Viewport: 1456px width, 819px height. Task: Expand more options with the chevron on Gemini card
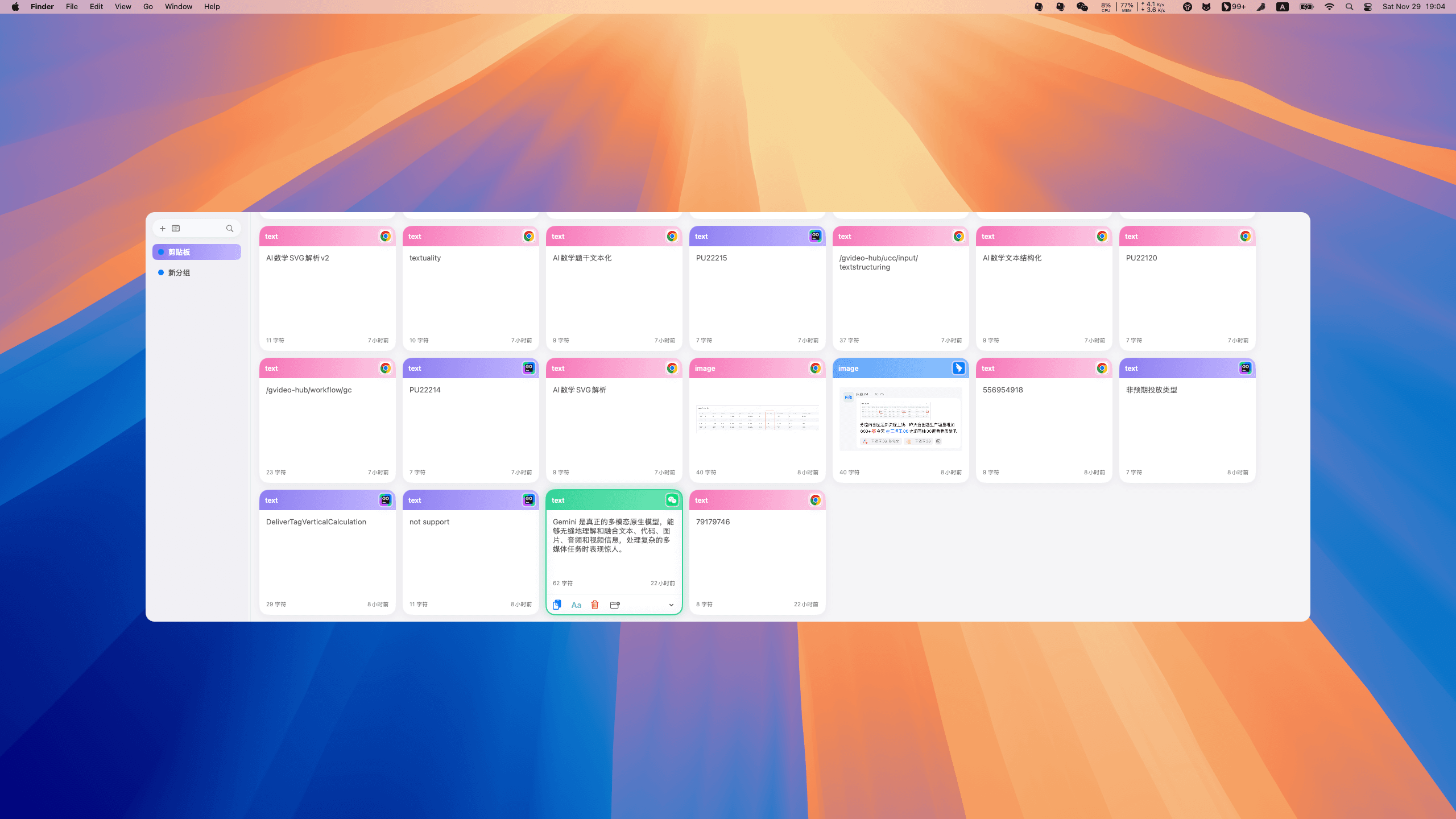pos(671,605)
